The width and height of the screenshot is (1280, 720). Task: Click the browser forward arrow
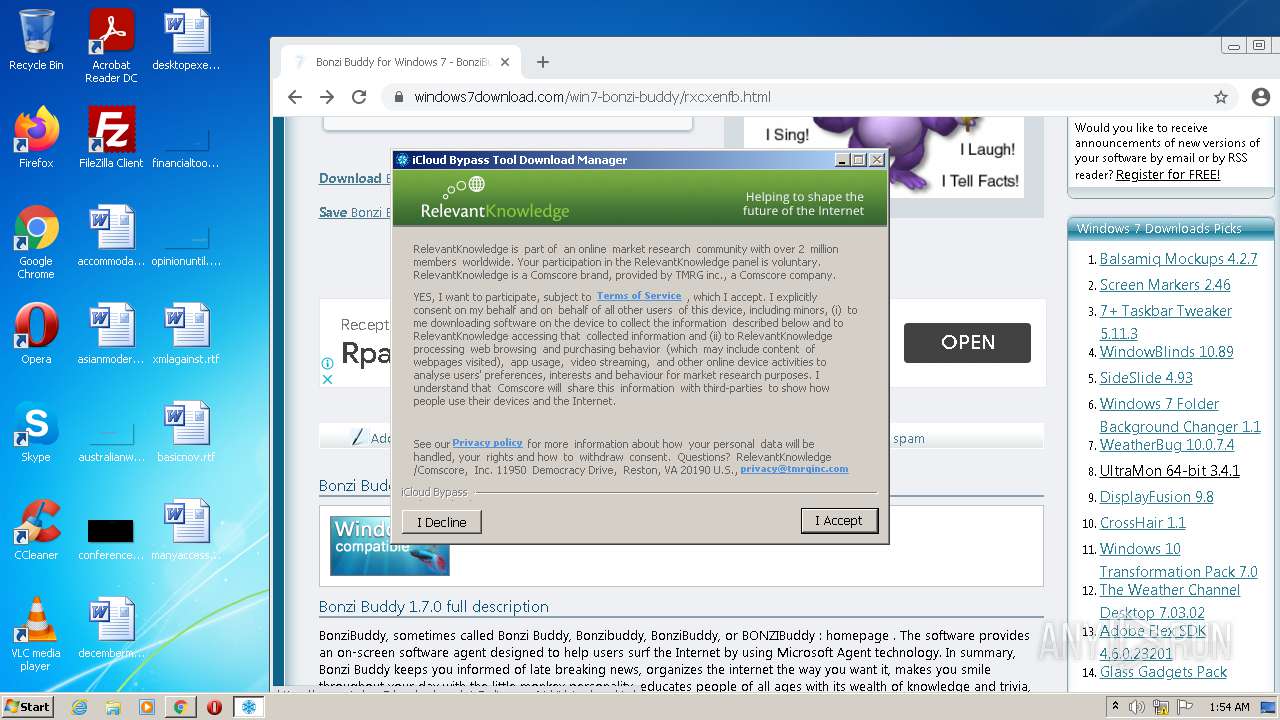coord(327,97)
